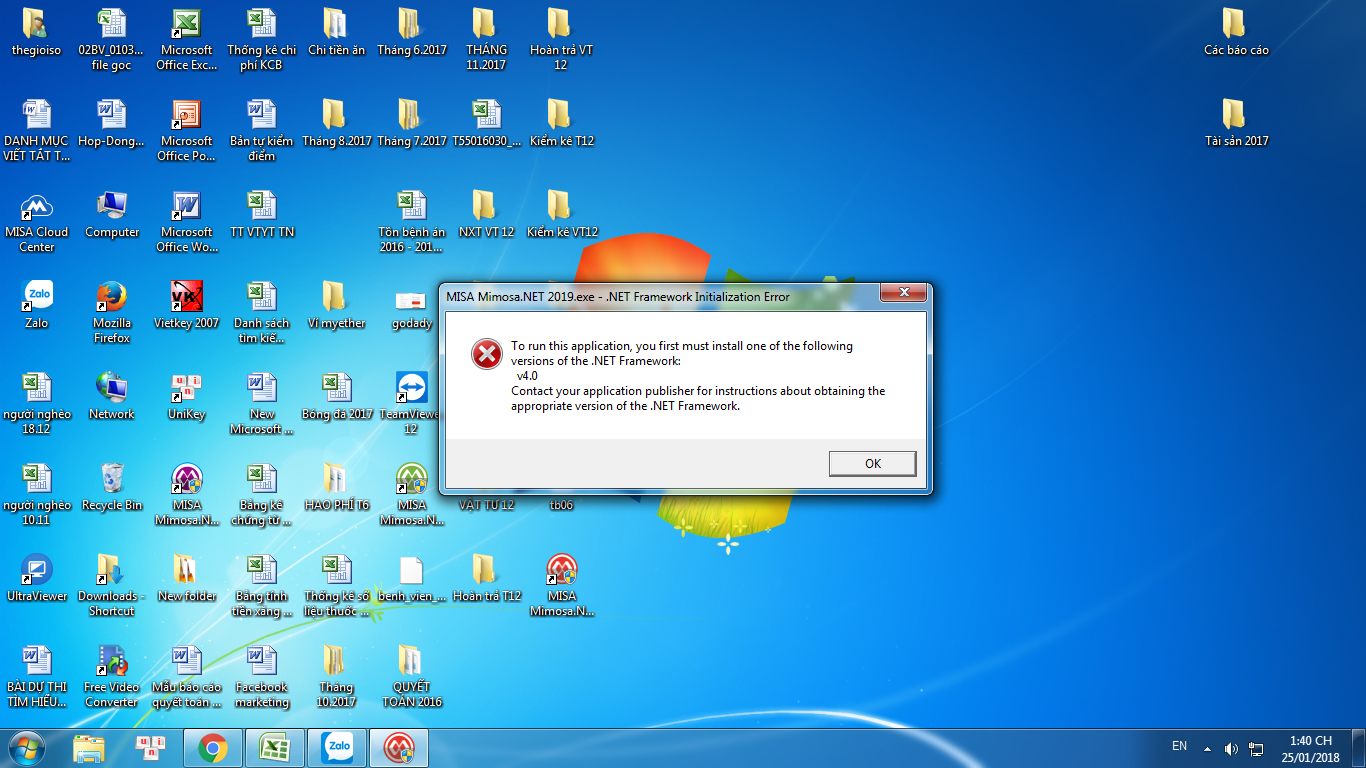Screen dimensions: 1366x768
Task: Select the TeamViewer 12 desktop icon
Action: point(411,404)
